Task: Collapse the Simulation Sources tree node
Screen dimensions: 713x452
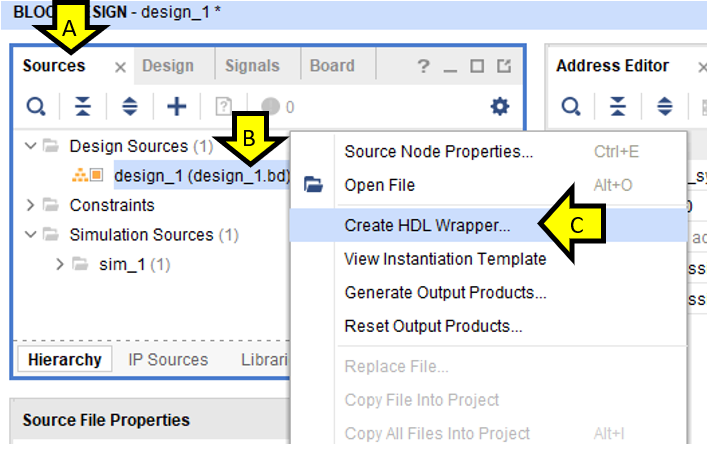Action: [30, 235]
